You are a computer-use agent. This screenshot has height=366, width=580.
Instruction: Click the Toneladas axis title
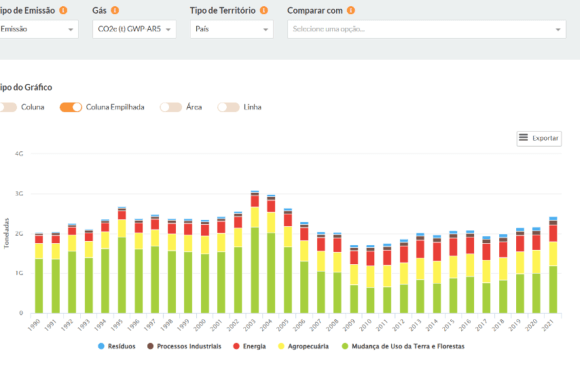[6, 233]
